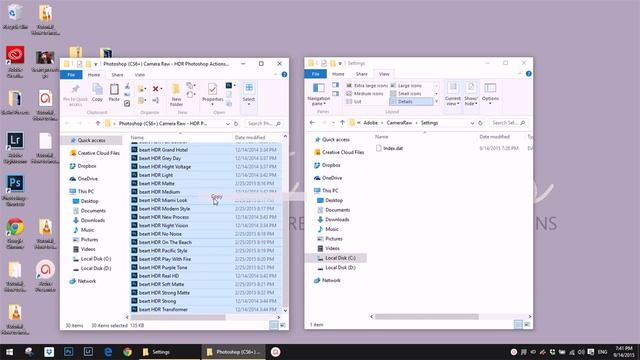Choose the Extra large icons layout

[x=367, y=86]
